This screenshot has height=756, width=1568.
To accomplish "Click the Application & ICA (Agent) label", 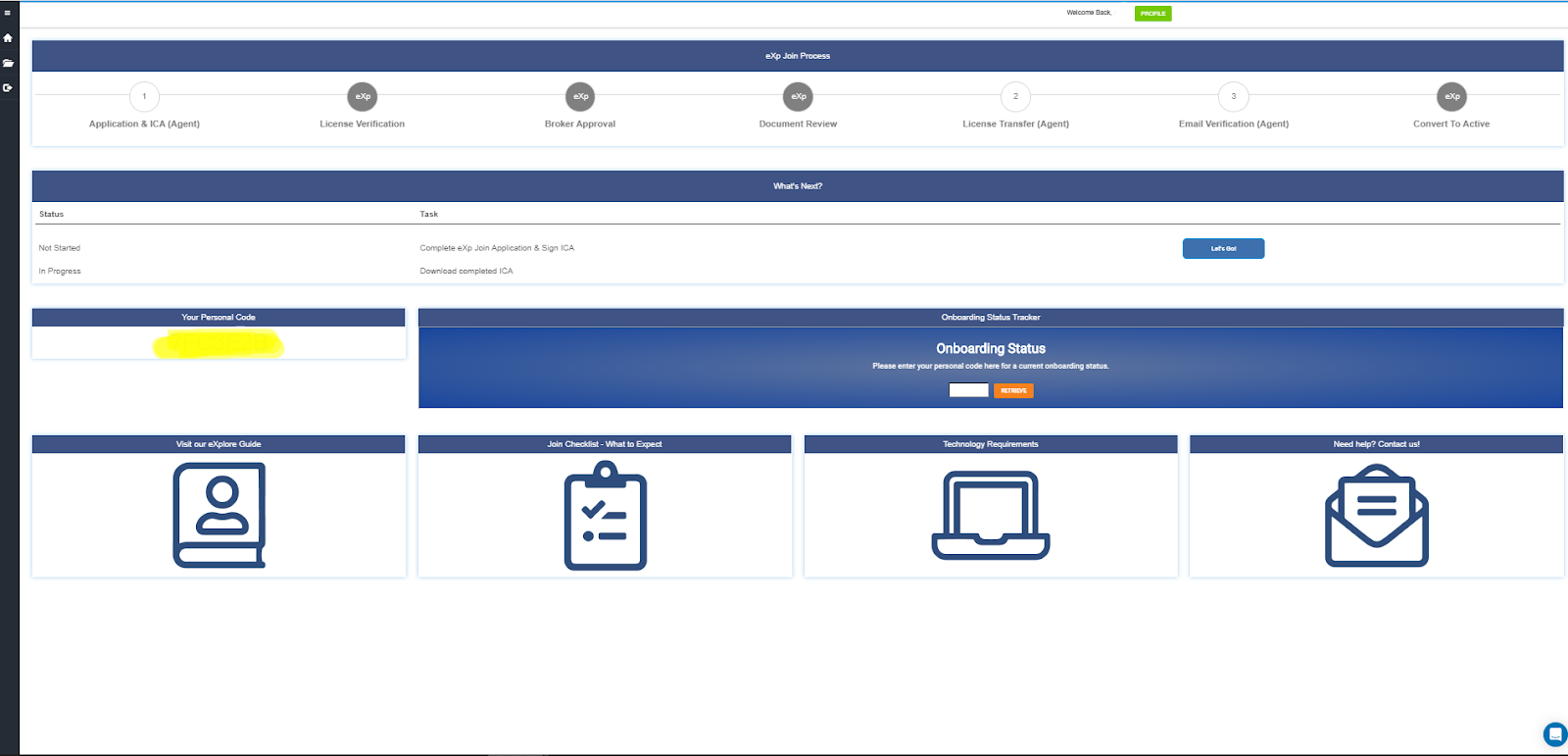I will pos(144,125).
